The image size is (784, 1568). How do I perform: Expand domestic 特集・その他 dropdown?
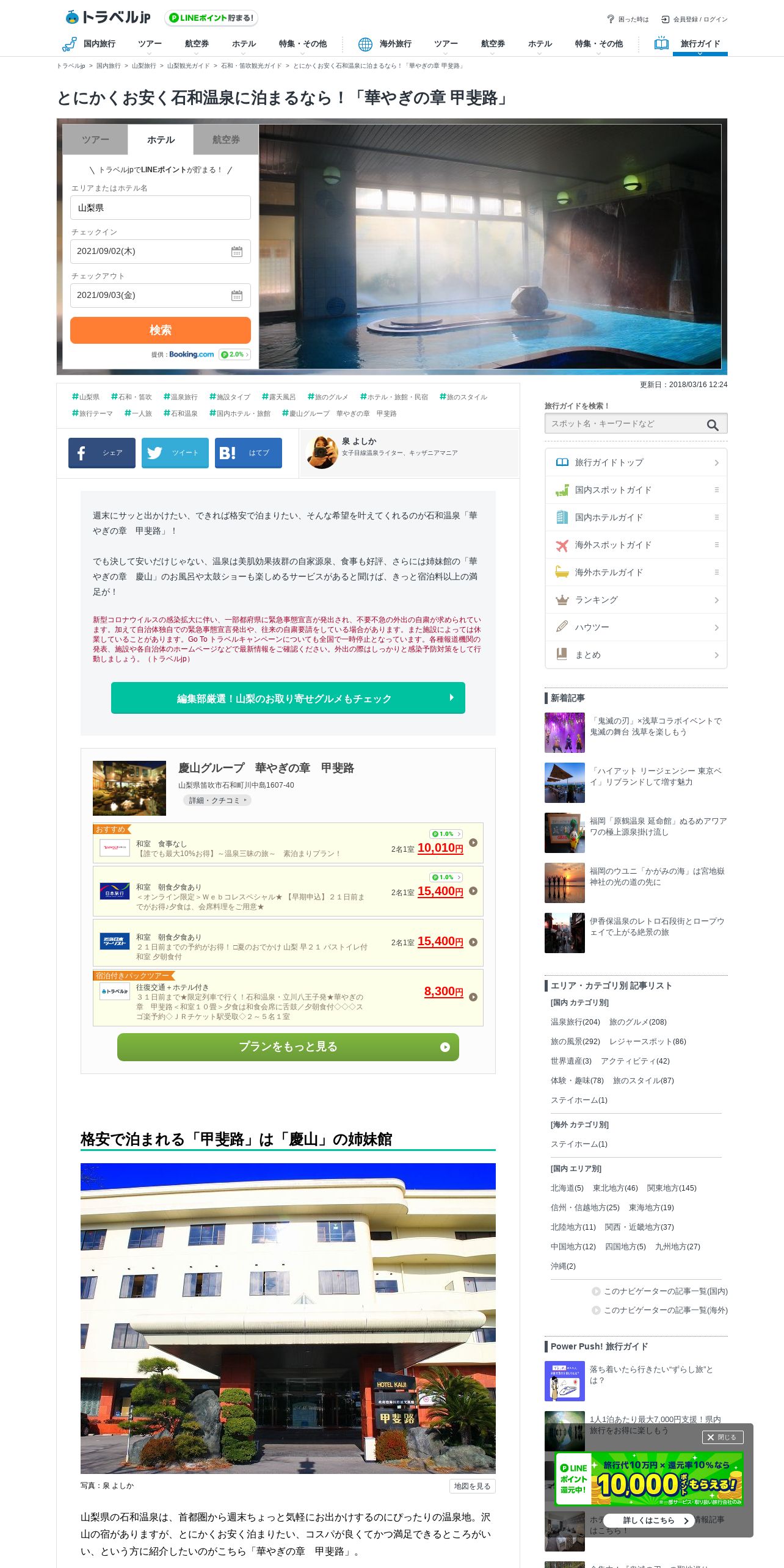point(302,45)
